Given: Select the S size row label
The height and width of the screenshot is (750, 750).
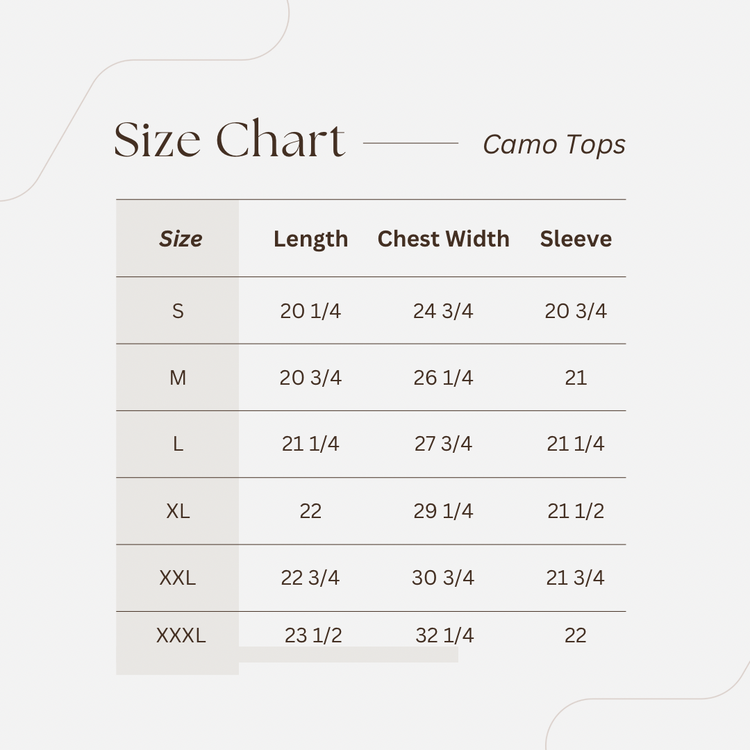Looking at the screenshot, I should [178, 311].
